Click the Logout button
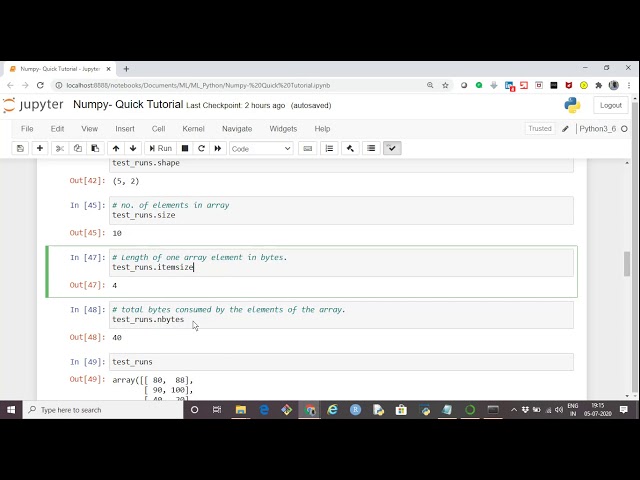 coord(611,105)
